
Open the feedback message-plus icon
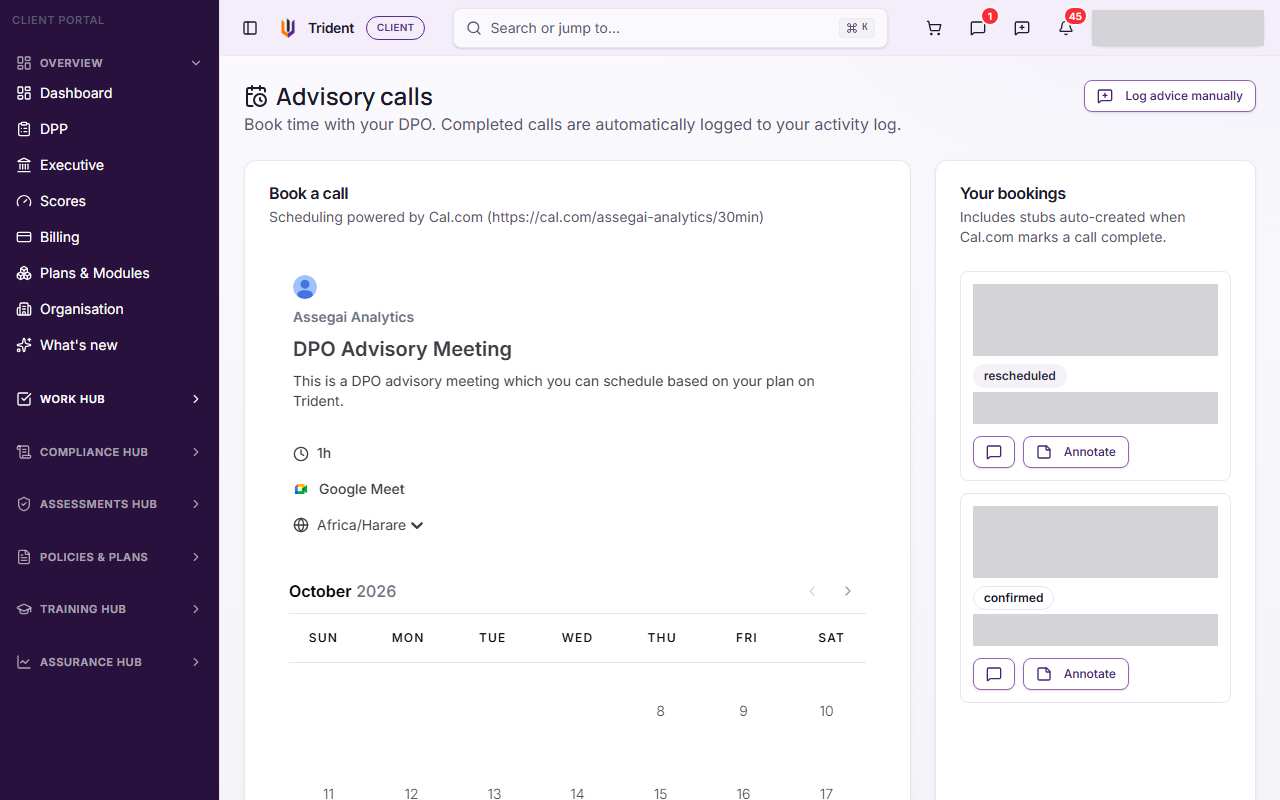(x=1022, y=28)
